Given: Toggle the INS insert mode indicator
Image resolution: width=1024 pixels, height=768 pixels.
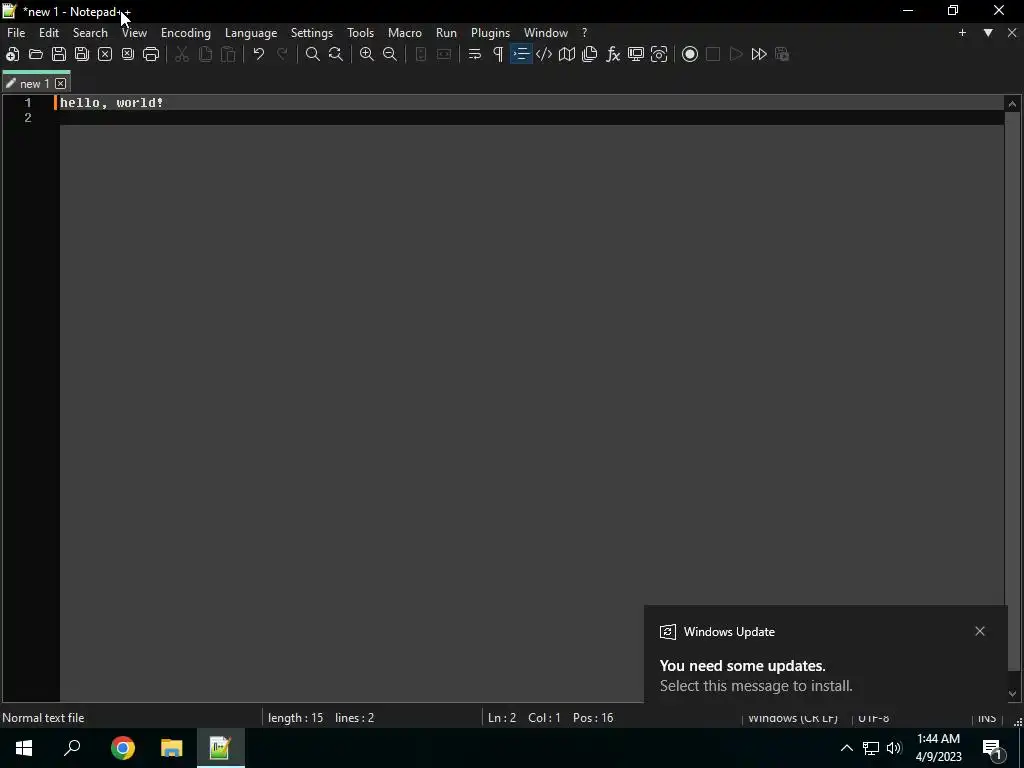Looking at the screenshot, I should 987,718.
